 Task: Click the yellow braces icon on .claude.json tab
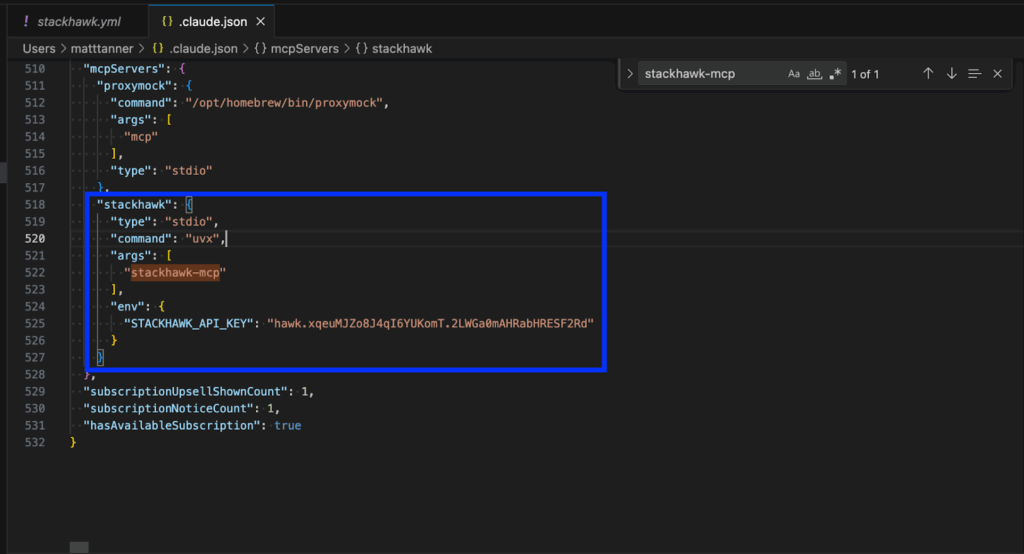coord(167,21)
